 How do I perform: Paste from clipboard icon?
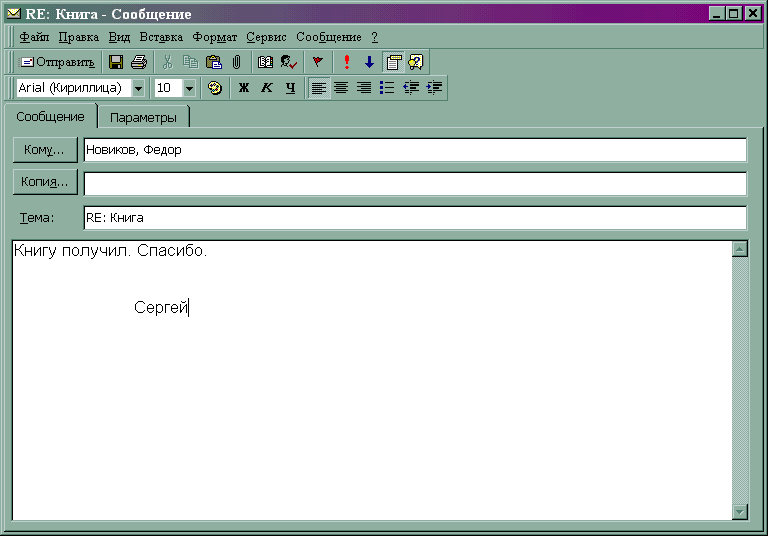pos(214,62)
